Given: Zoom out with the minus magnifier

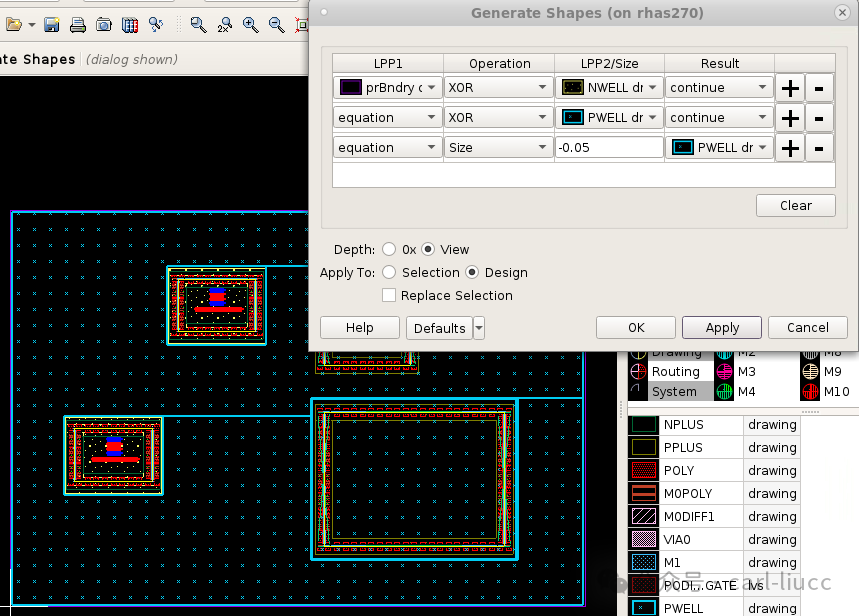Looking at the screenshot, I should (x=277, y=25).
